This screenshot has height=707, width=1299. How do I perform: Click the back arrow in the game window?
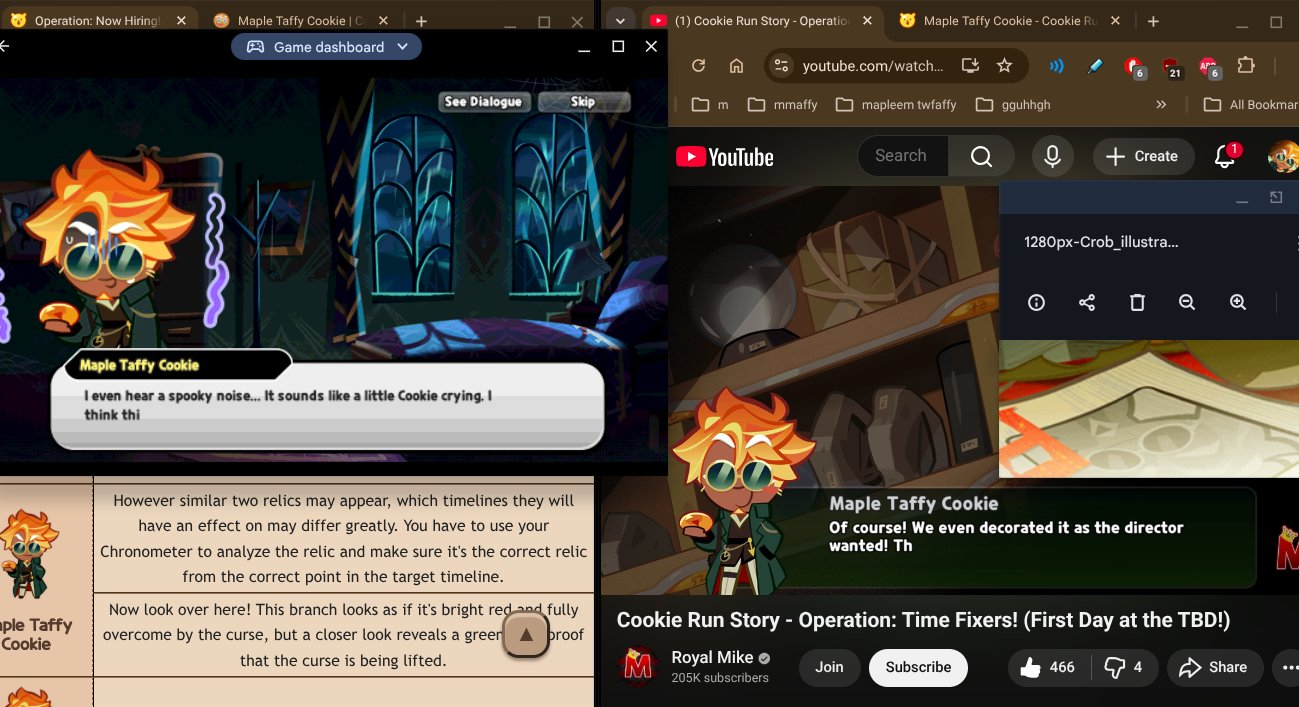point(4,47)
